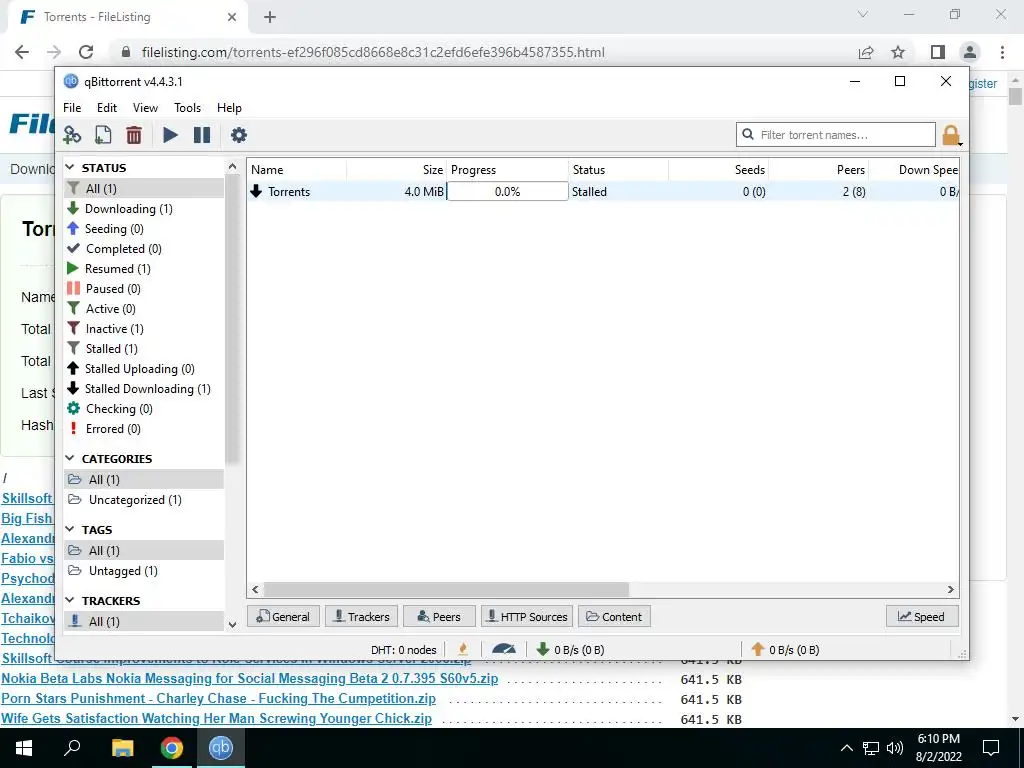Toggle alternative speed limits speedometer icon
Screen dimensions: 1024x768
click(504, 649)
